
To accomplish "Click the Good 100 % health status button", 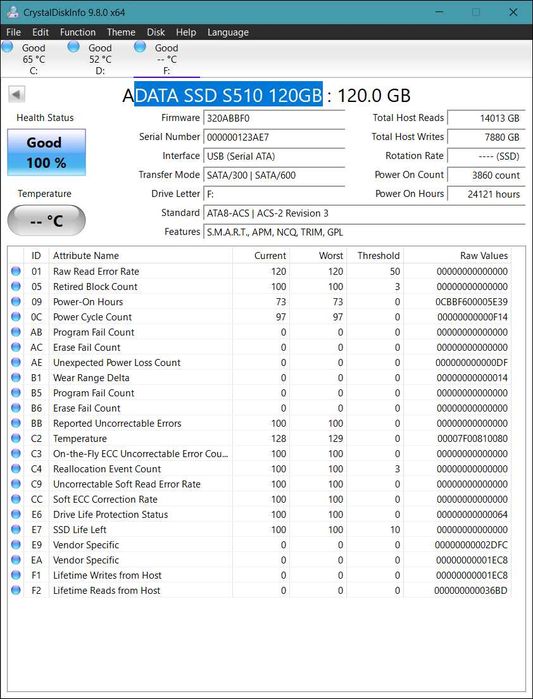I will click(46, 152).
